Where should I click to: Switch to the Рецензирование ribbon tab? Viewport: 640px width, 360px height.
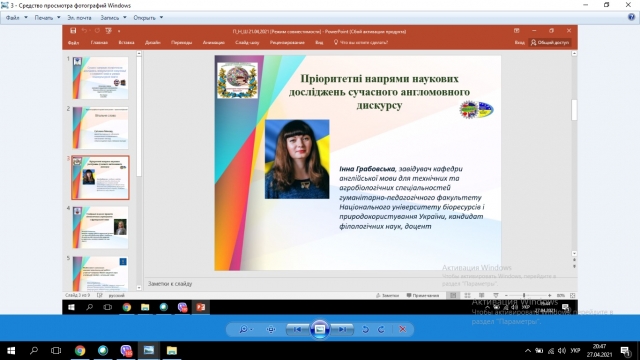(287, 42)
